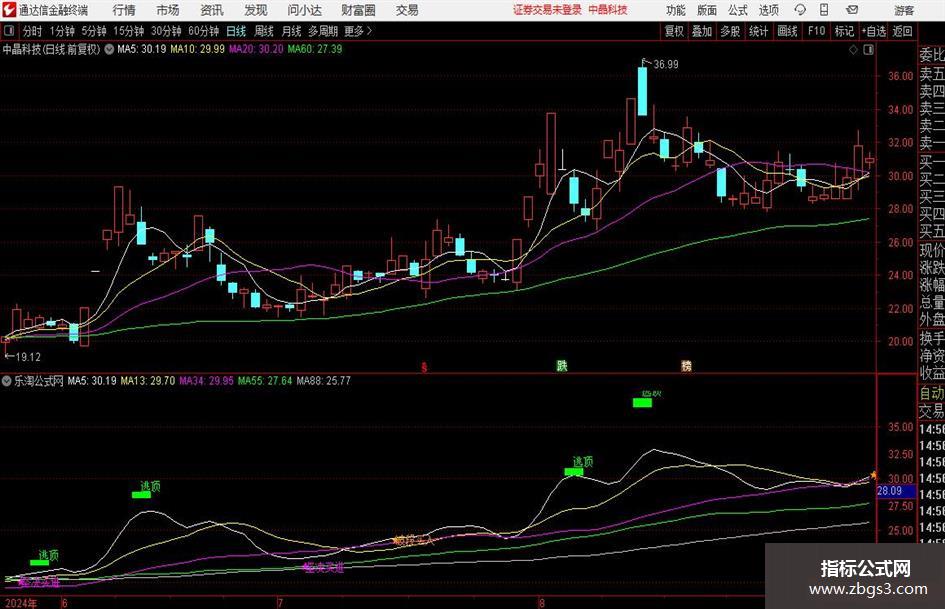The height and width of the screenshot is (609, 945).
Task: Click the 通达信 red logo icon
Action: (10, 10)
